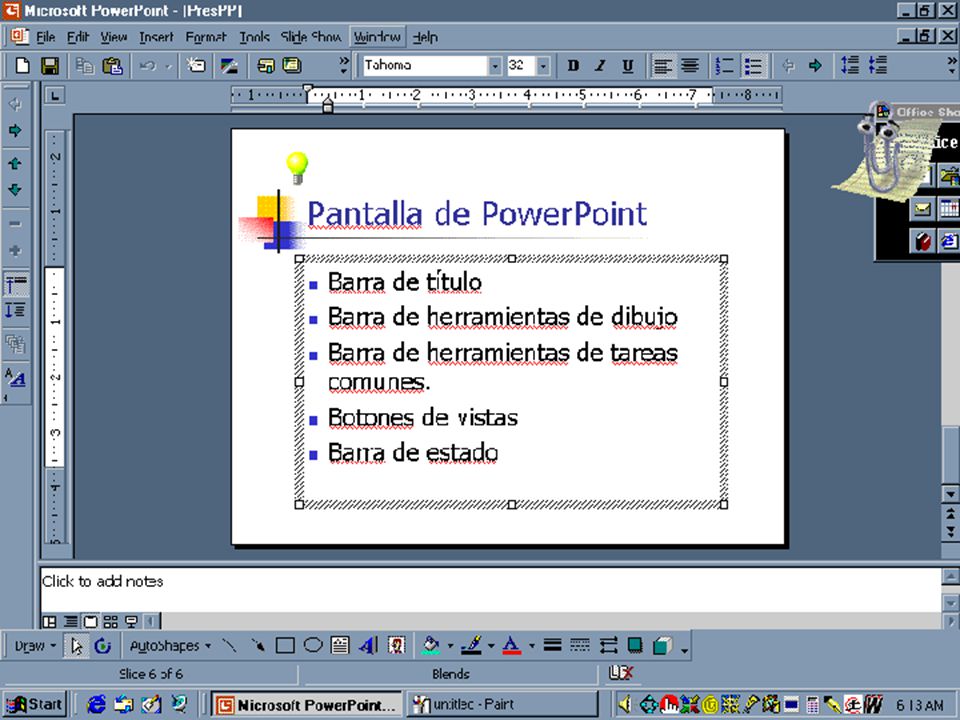The height and width of the screenshot is (720, 960).
Task: Click the Increase Paragraph Spacing icon
Action: pos(850,66)
